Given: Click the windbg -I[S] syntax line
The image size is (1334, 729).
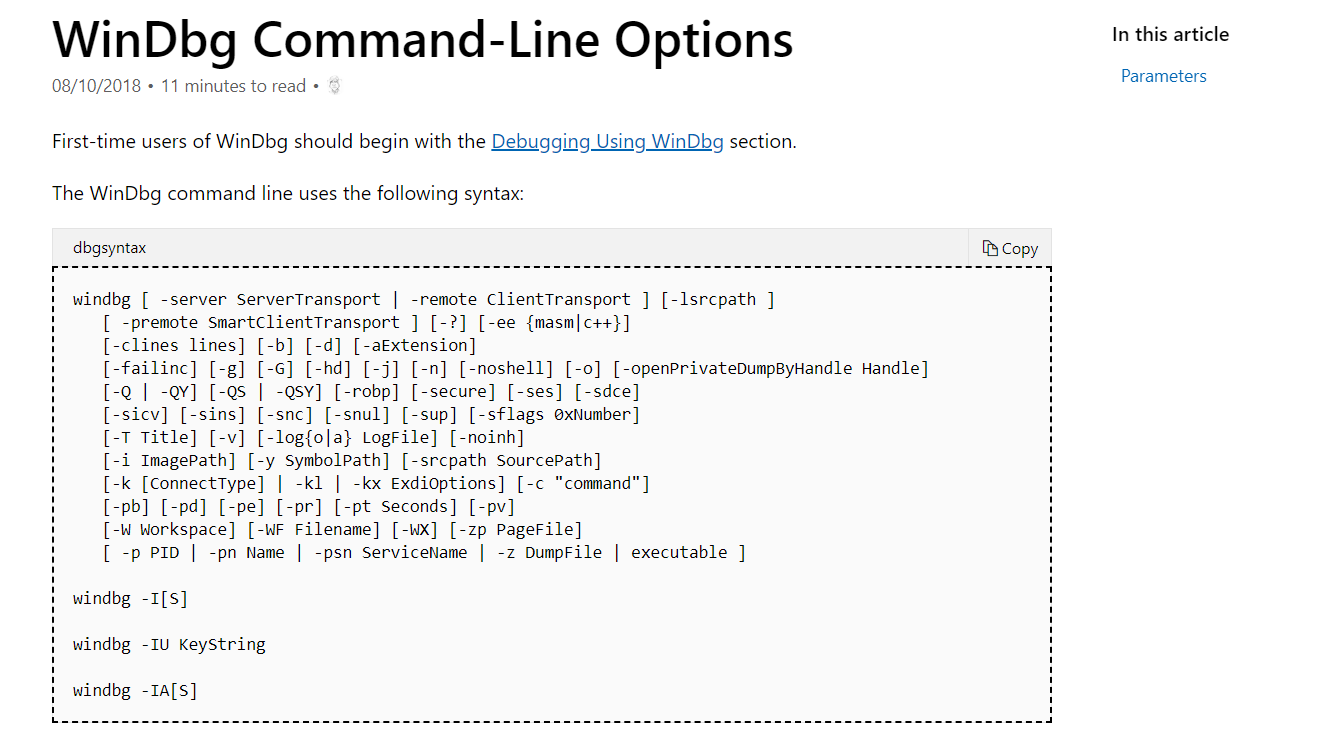Looking at the screenshot, I should pyautogui.click(x=129, y=598).
